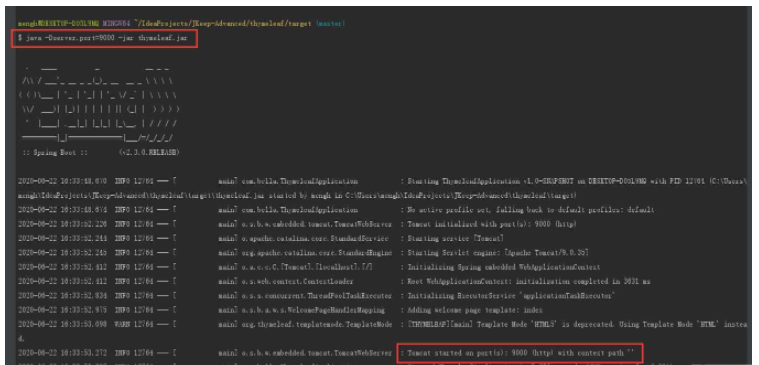Click 'Initializing Spring embedded WebApplicationContext' message

coord(504,267)
